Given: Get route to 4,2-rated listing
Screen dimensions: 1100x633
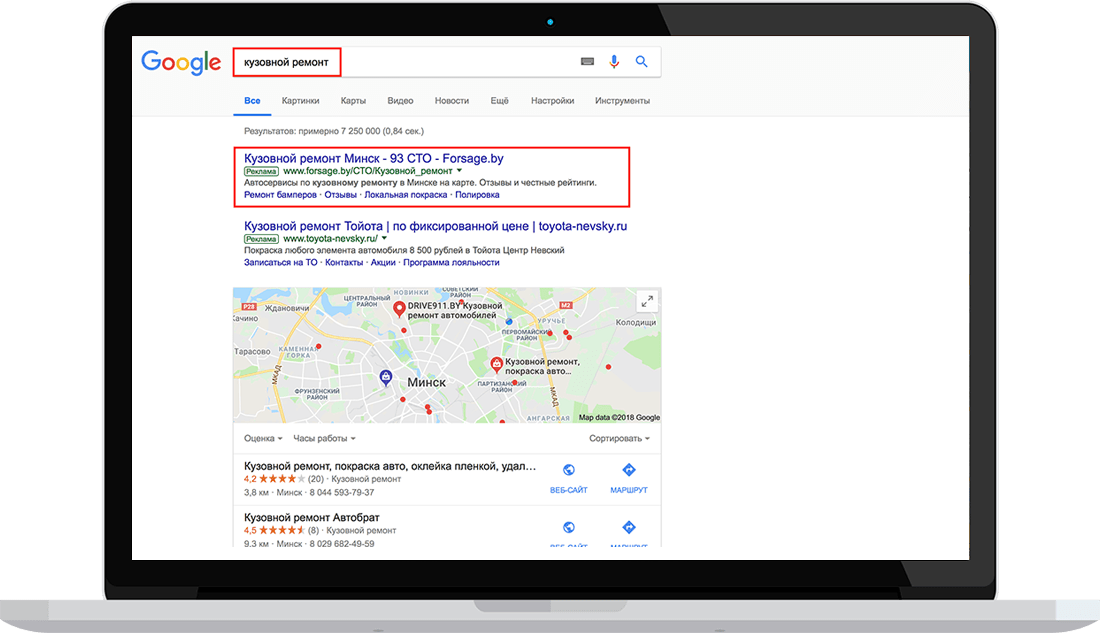Looking at the screenshot, I should point(629,470).
